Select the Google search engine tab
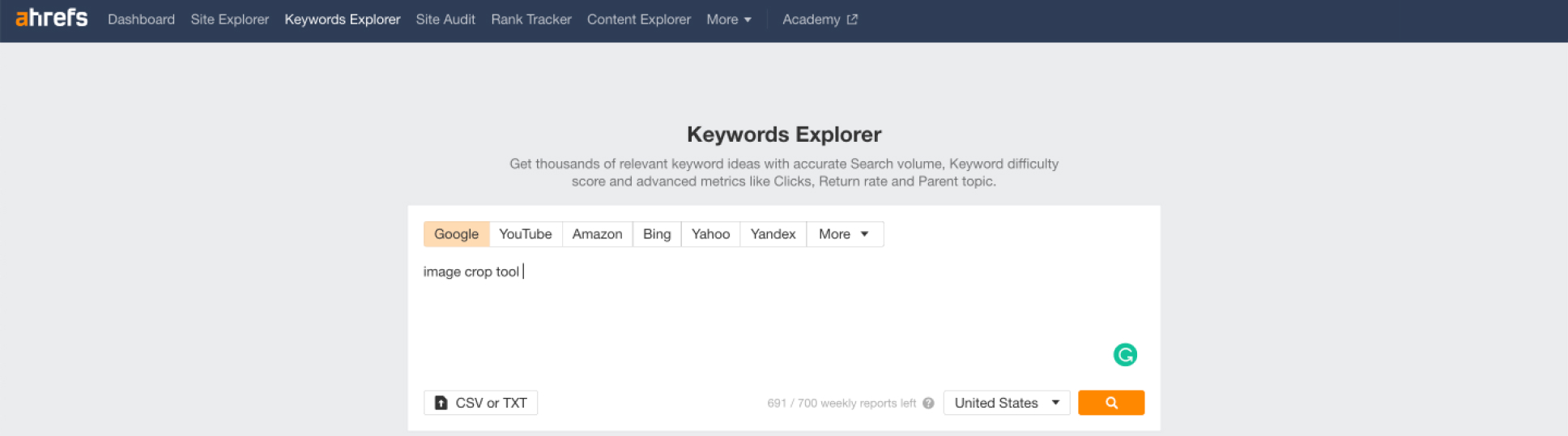 click(x=456, y=234)
